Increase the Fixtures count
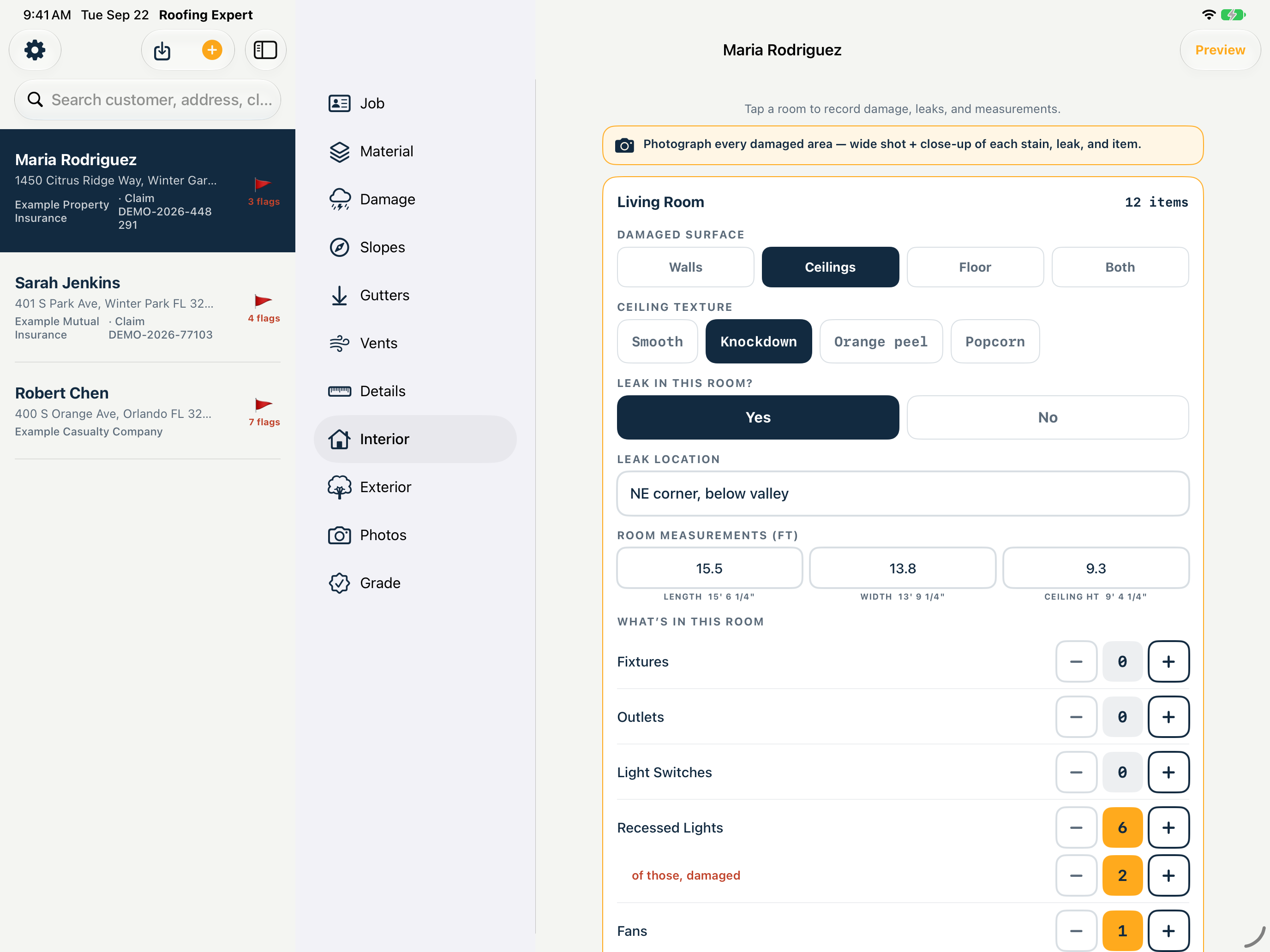 1168,661
